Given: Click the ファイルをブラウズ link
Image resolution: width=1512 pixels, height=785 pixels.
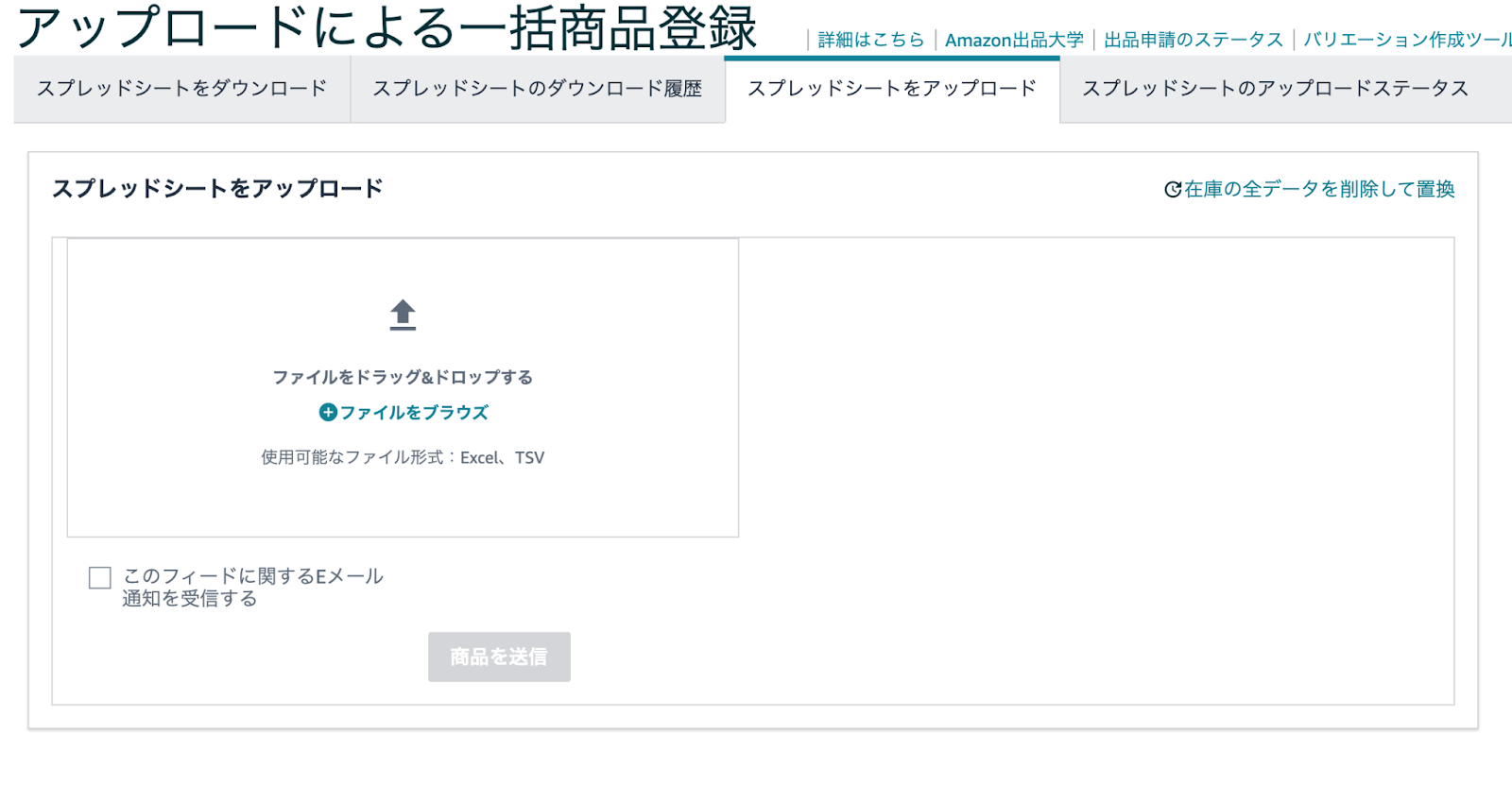Looking at the screenshot, I should (x=414, y=412).
